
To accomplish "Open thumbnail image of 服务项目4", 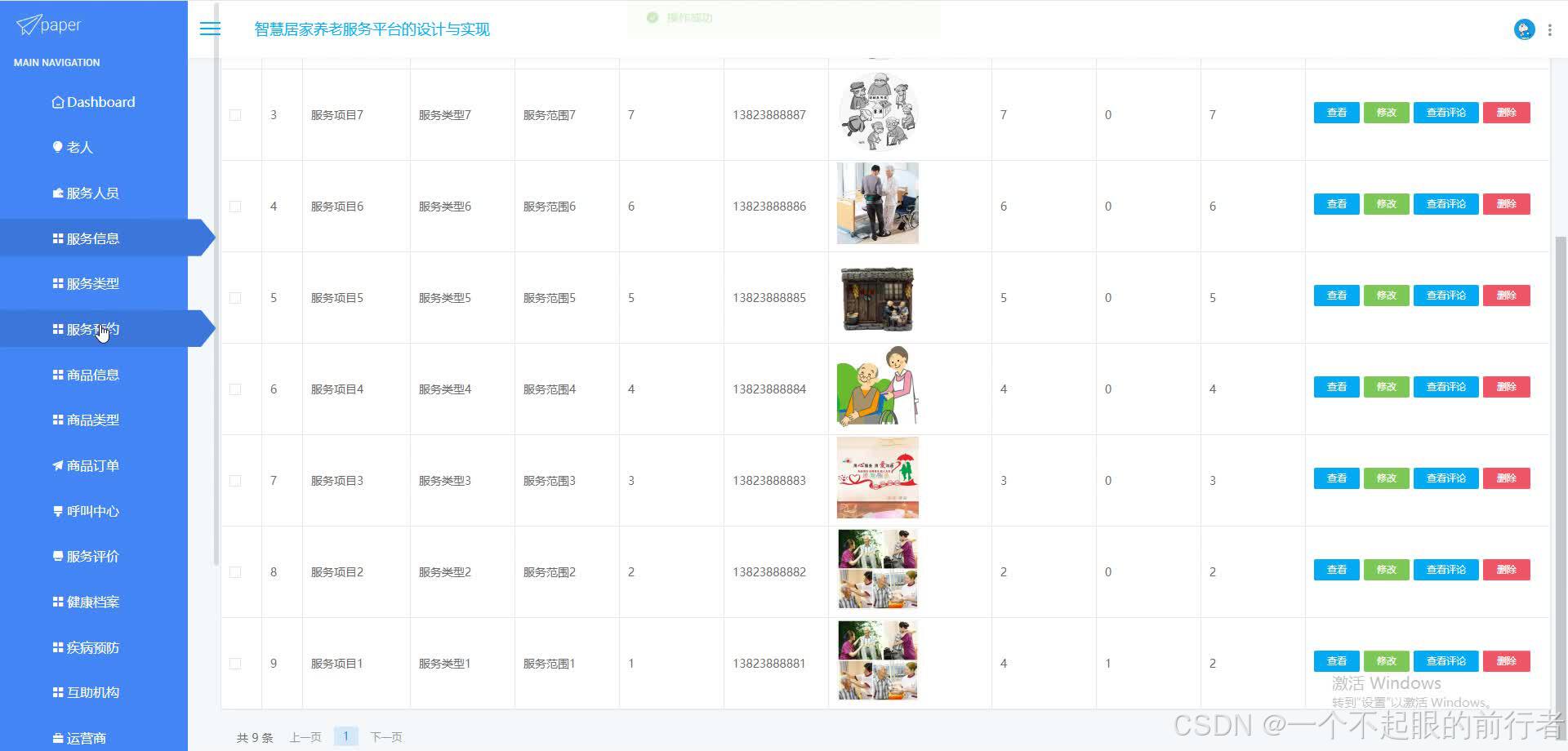I will [878, 386].
